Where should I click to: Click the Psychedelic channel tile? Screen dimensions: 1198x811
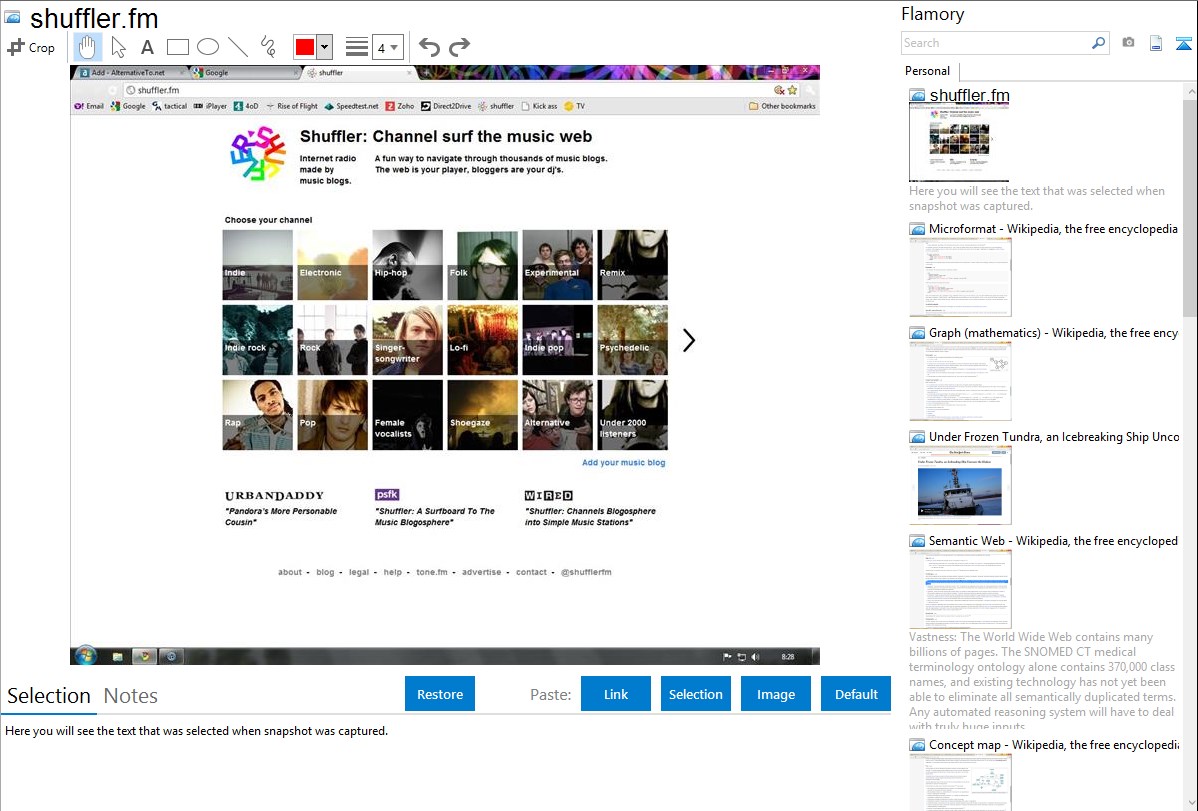pyautogui.click(x=633, y=339)
